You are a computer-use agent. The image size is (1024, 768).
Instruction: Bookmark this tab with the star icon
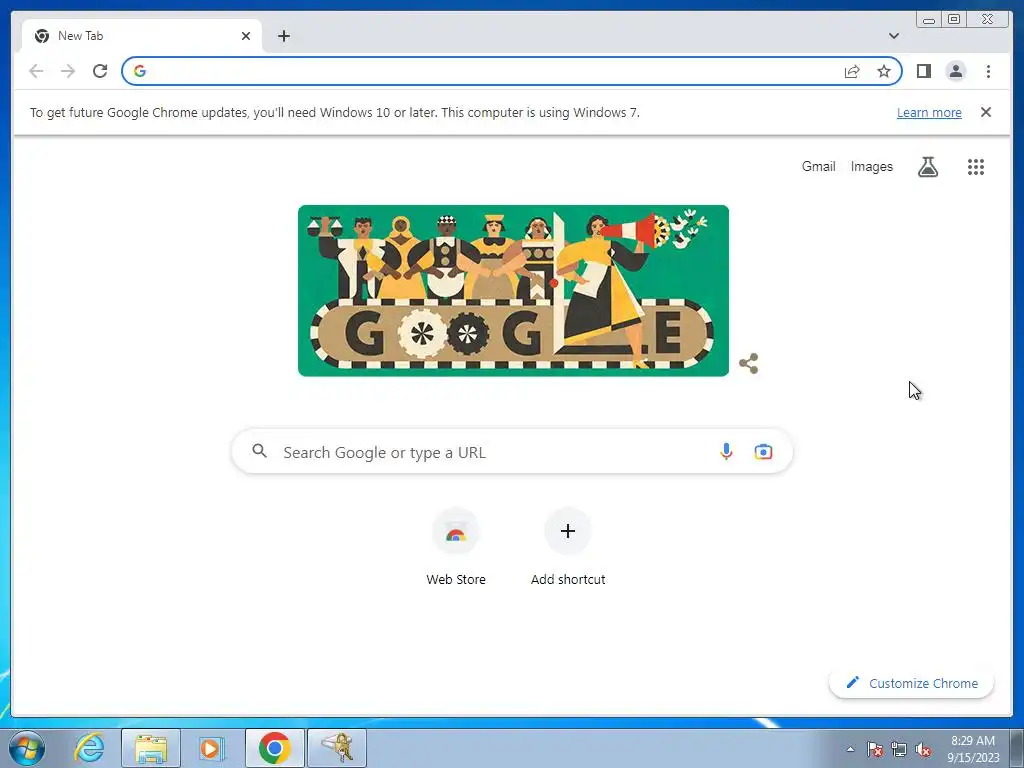(x=884, y=71)
